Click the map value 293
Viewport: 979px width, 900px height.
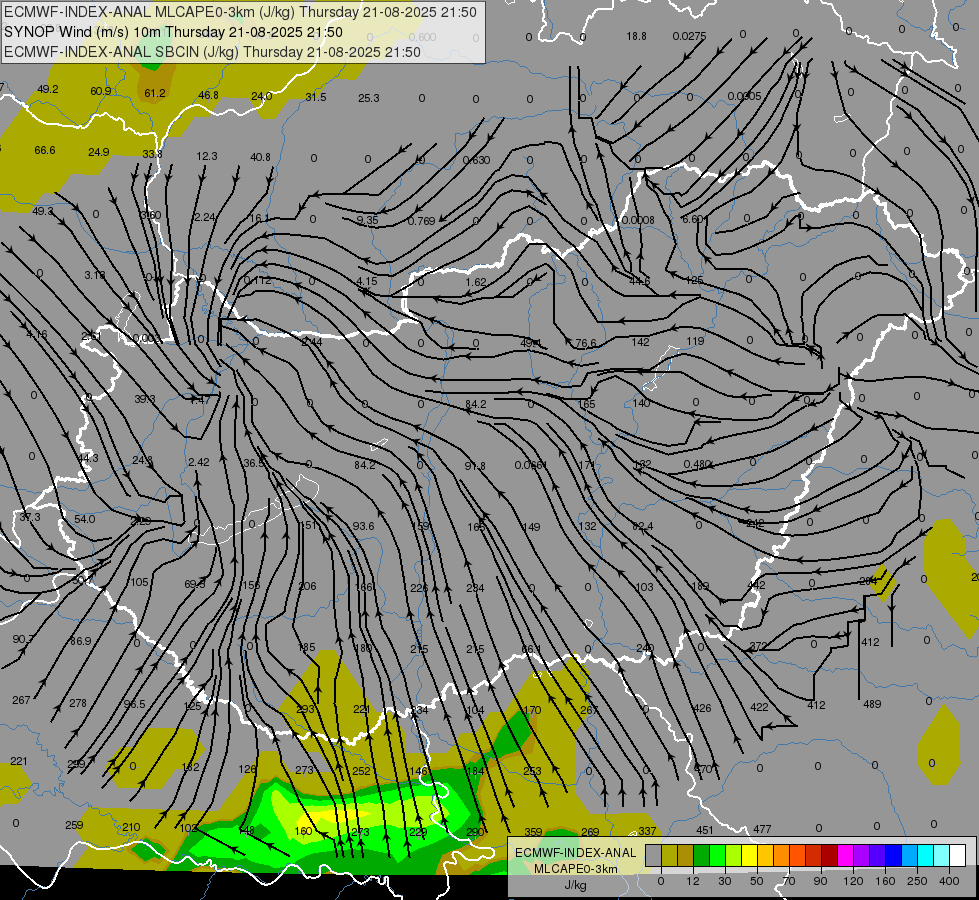click(305, 709)
